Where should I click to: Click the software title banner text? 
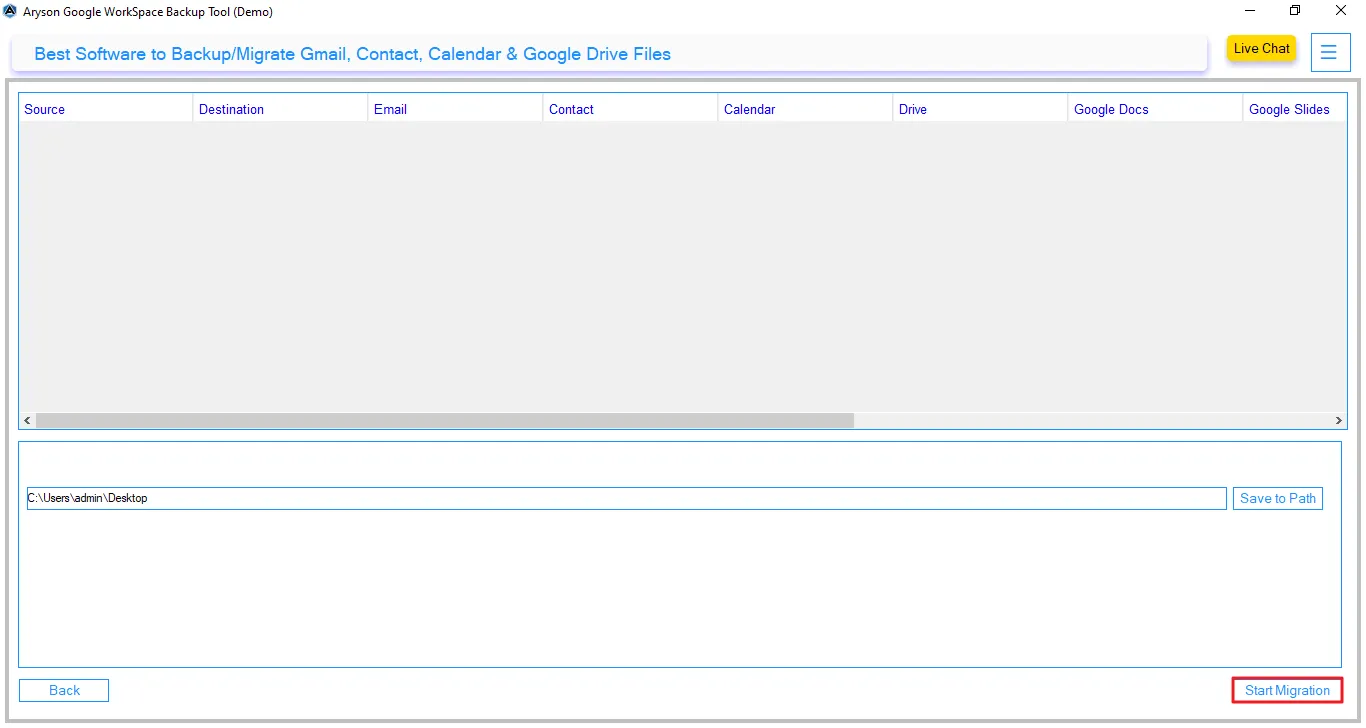pyautogui.click(x=351, y=54)
